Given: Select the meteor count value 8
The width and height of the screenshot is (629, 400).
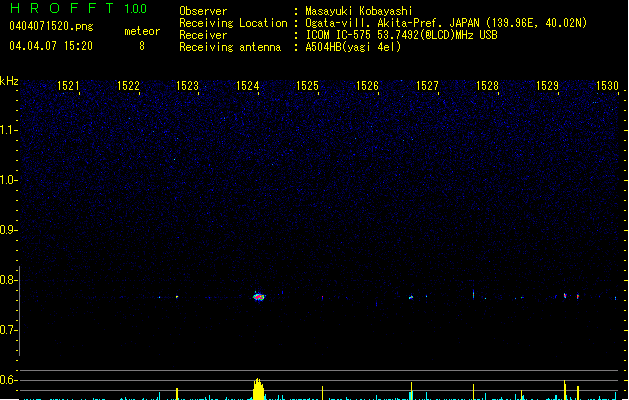Looking at the screenshot, I should 142,46.
